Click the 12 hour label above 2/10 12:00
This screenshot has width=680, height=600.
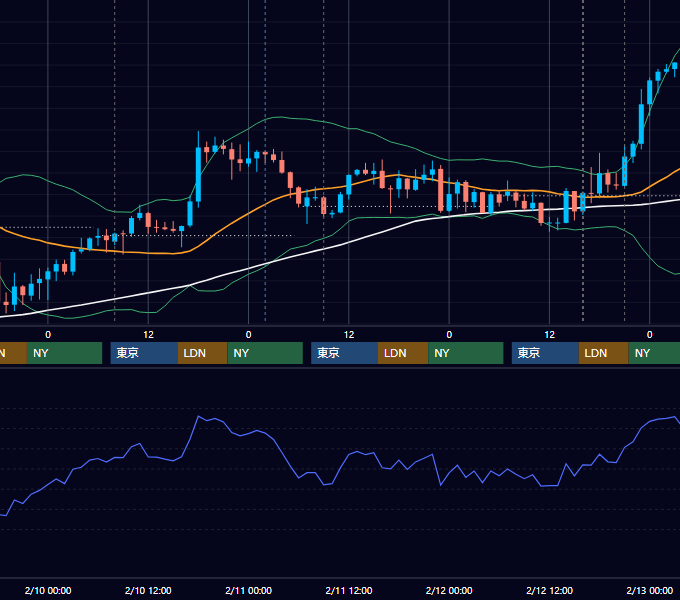[148, 335]
